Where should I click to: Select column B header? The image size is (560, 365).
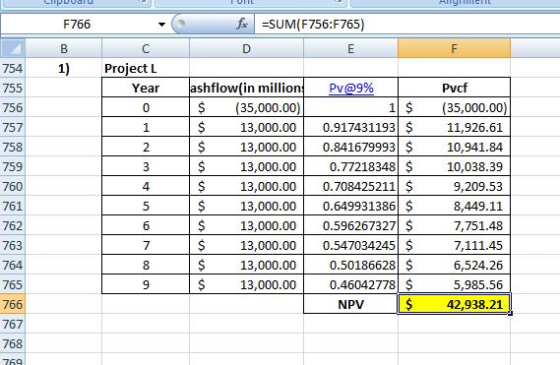pyautogui.click(x=64, y=48)
